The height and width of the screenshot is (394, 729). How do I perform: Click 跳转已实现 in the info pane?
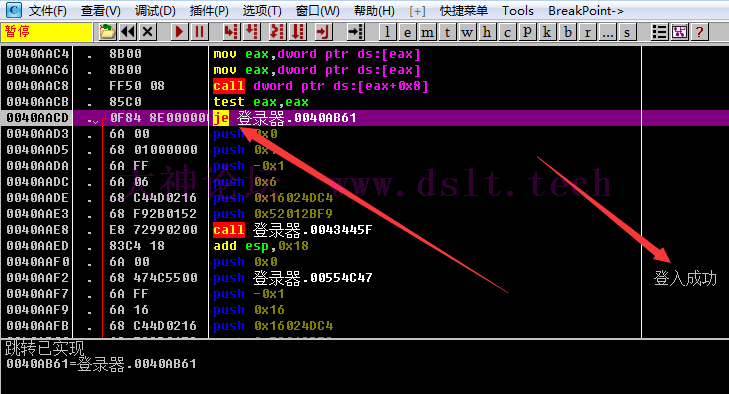point(45,348)
